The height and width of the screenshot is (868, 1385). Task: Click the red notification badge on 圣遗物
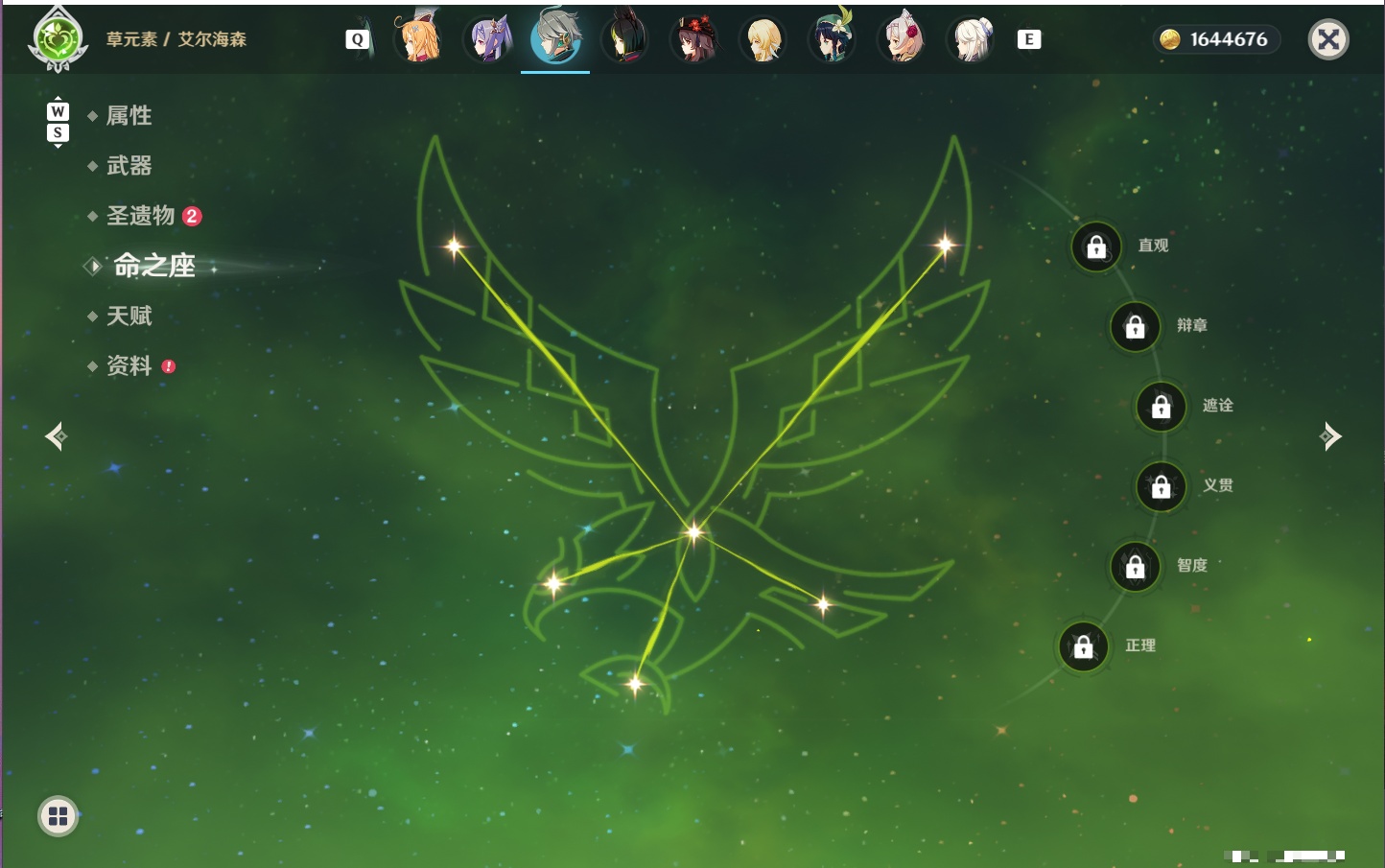(192, 216)
